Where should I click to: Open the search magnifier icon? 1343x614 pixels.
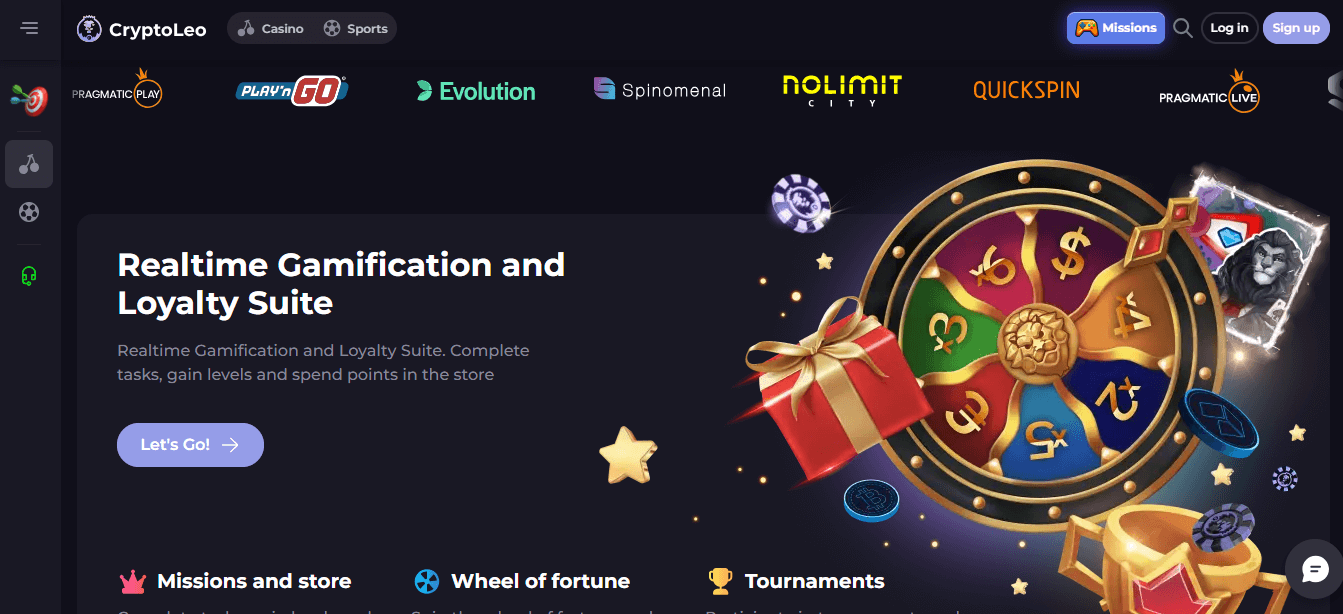[1183, 28]
